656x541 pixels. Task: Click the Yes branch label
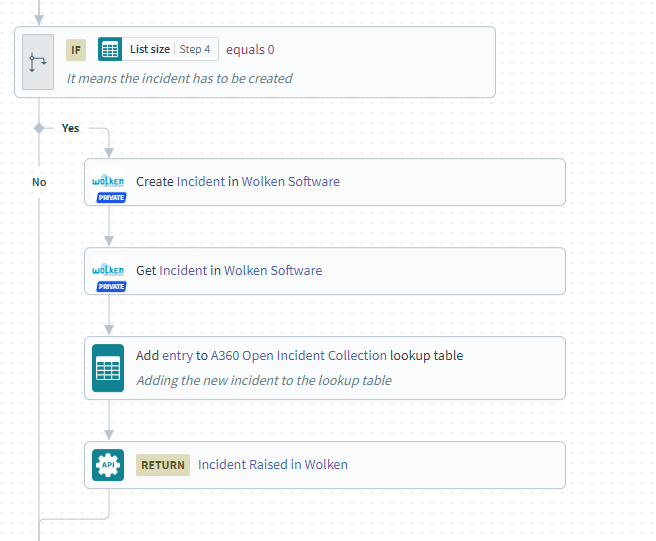point(70,128)
